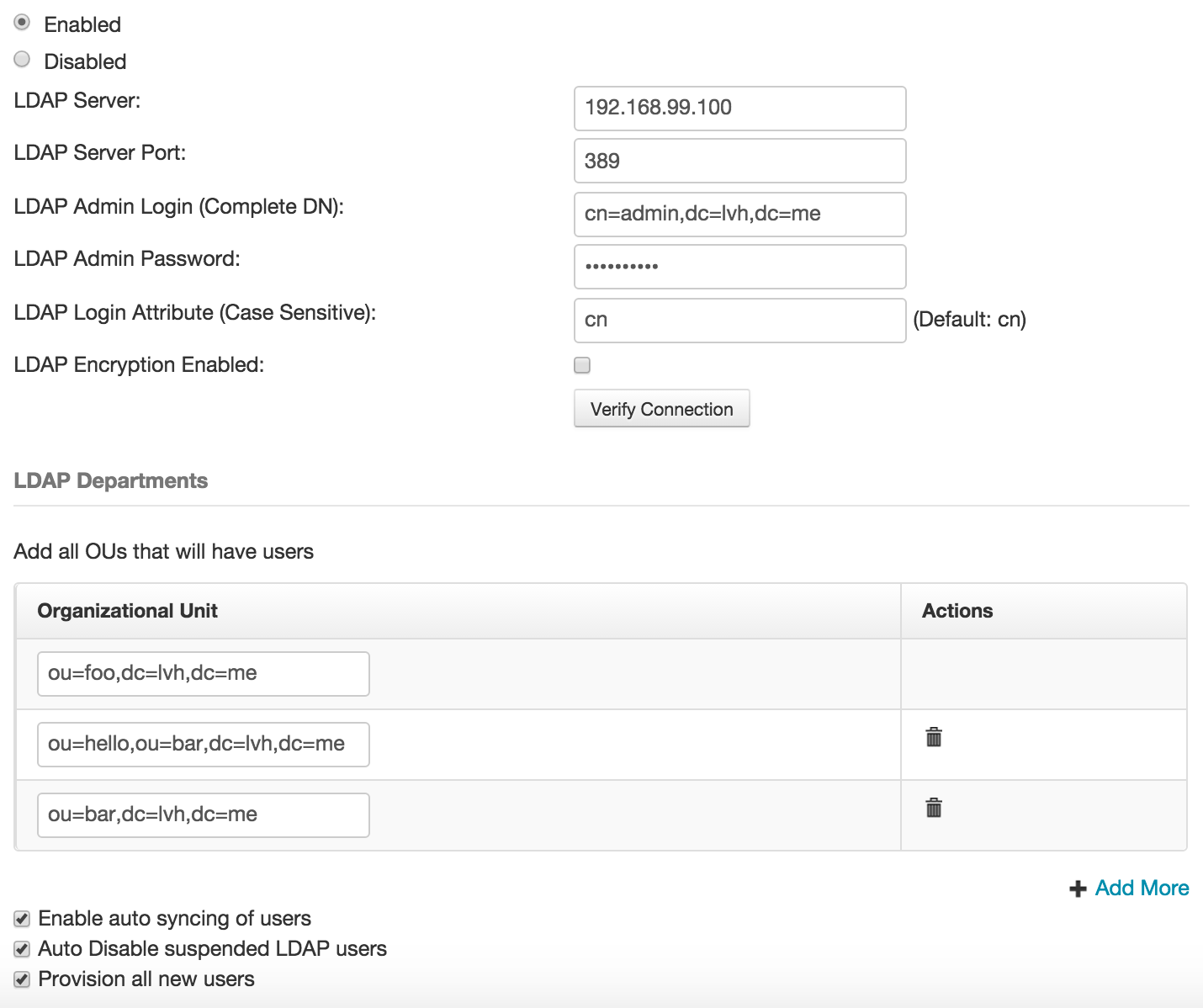This screenshot has height=1008, width=1203.
Task: Click inside the LDAP Server field
Action: [739, 108]
